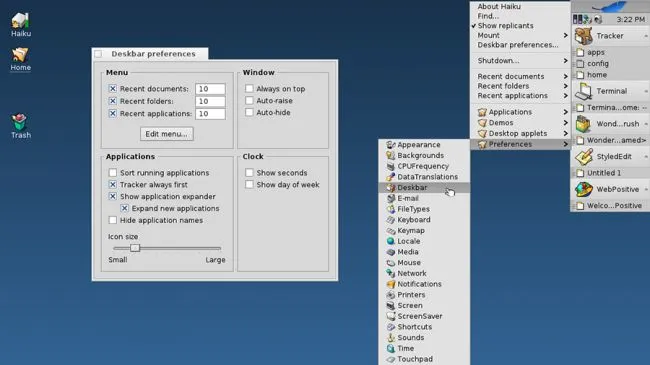Enable Auto-raise option
The image size is (650, 365).
tap(249, 100)
